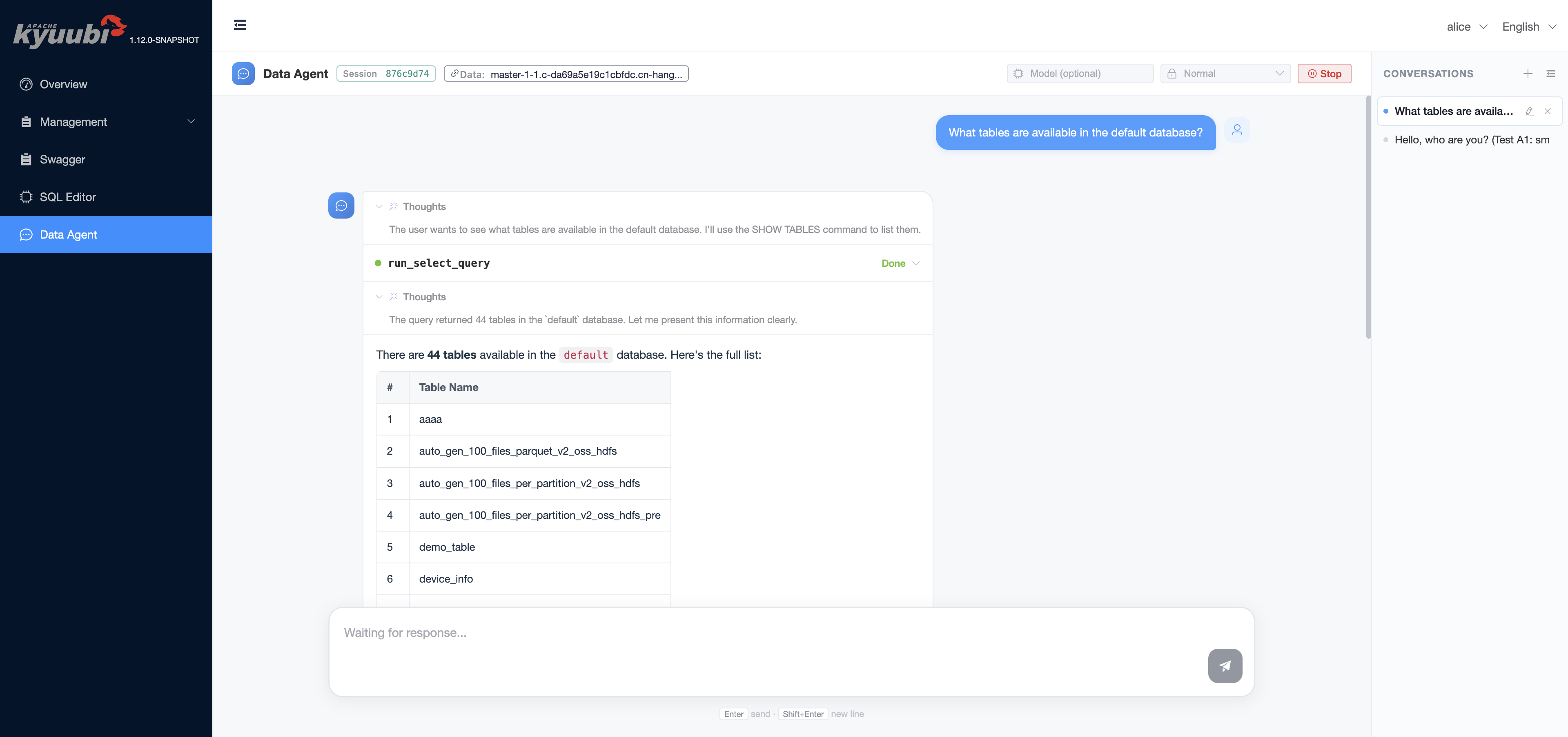The image size is (1568, 737).
Task: Click cell 'auto_gen_100_files_per_partition_v2_oss_hdfs_pre'
Action: point(539,515)
